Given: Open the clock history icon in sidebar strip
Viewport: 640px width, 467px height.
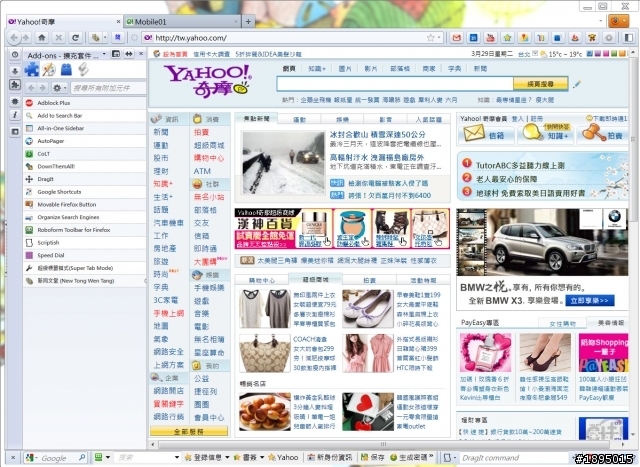Looking at the screenshot, I should tap(15, 54).
